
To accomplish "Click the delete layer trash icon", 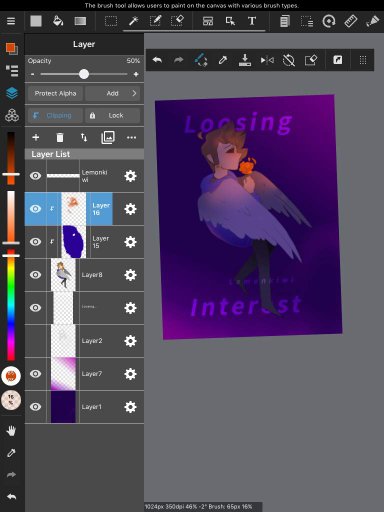I will [x=60, y=137].
